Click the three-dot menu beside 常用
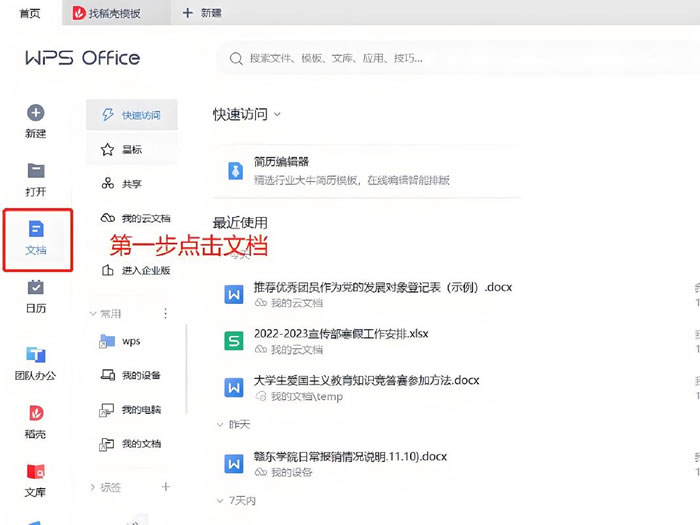 click(x=166, y=314)
